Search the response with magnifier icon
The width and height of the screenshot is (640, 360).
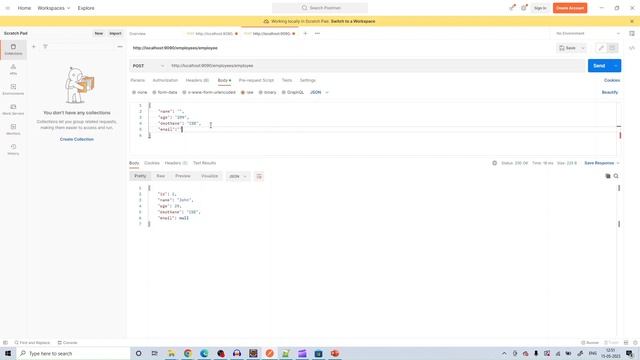616,176
